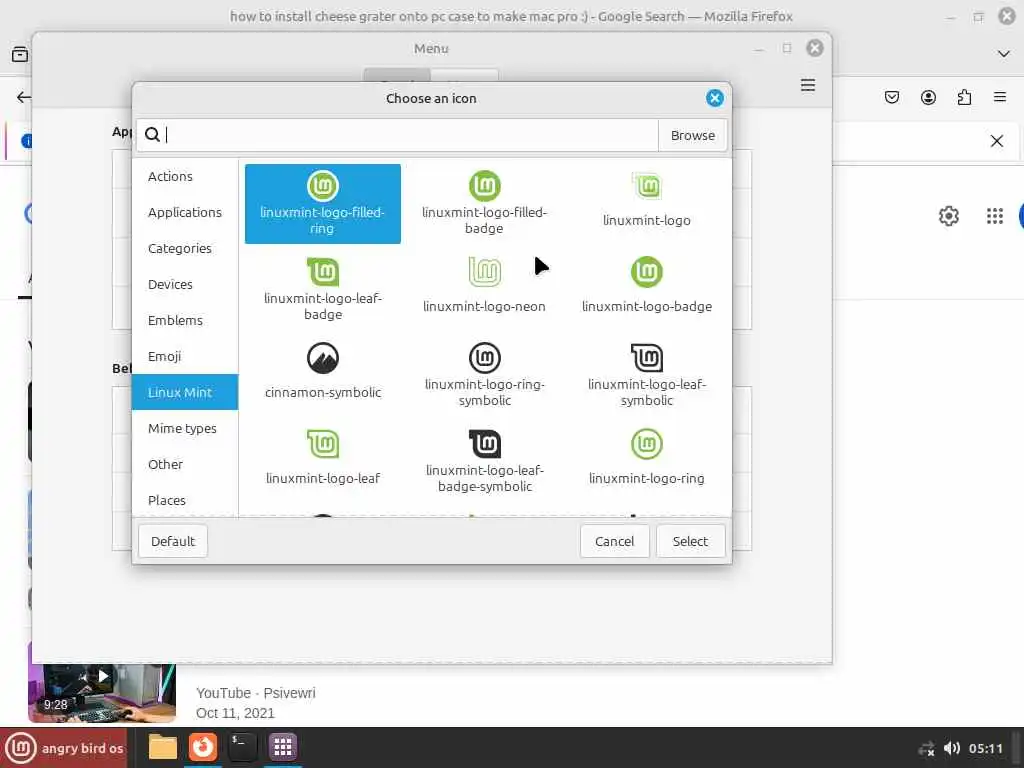The height and width of the screenshot is (768, 1024).
Task: Open Google quick settings gear in Firefox
Action: tap(948, 216)
